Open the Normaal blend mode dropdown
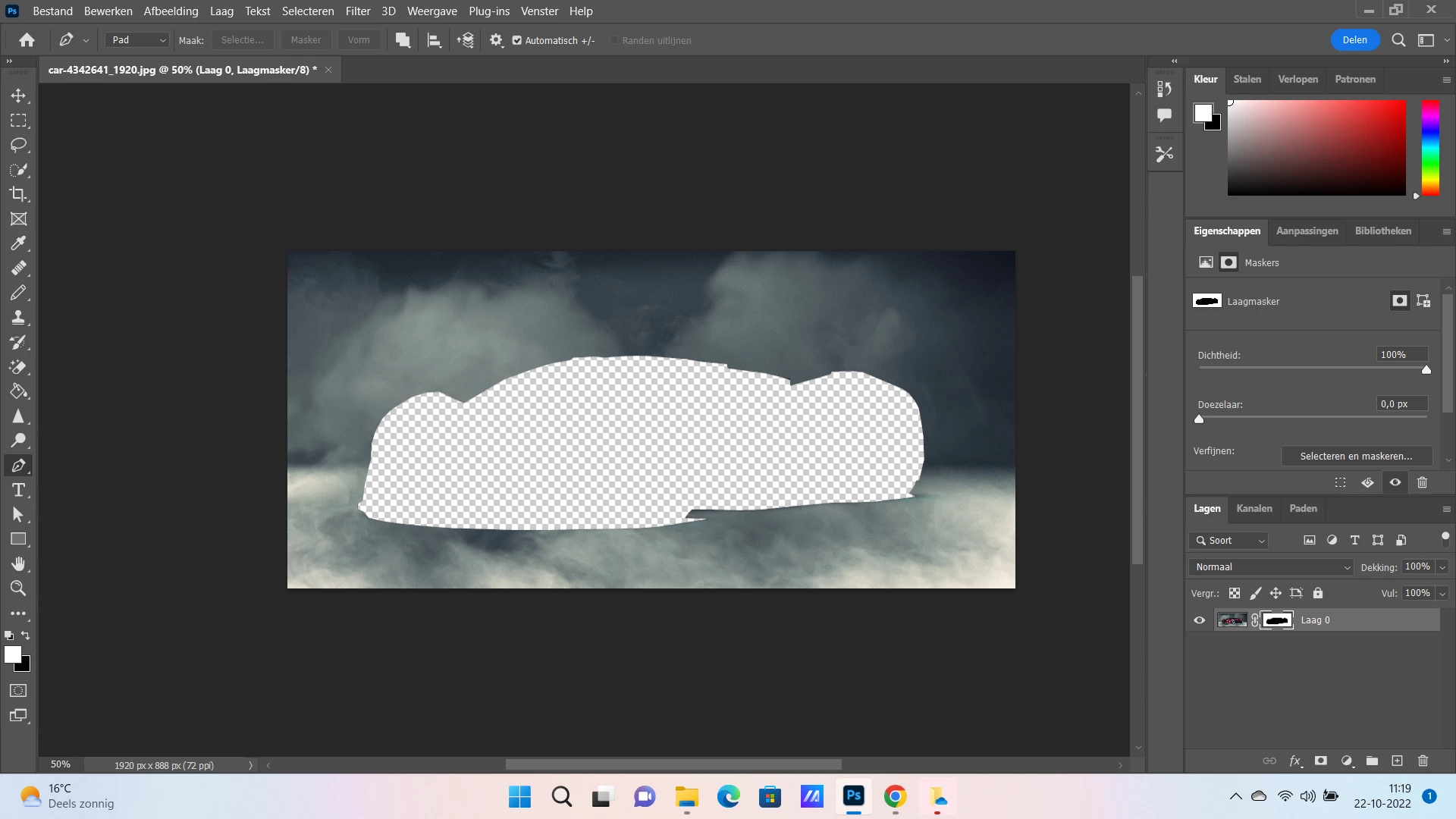Screen dimensions: 1456x819 pos(1271,567)
